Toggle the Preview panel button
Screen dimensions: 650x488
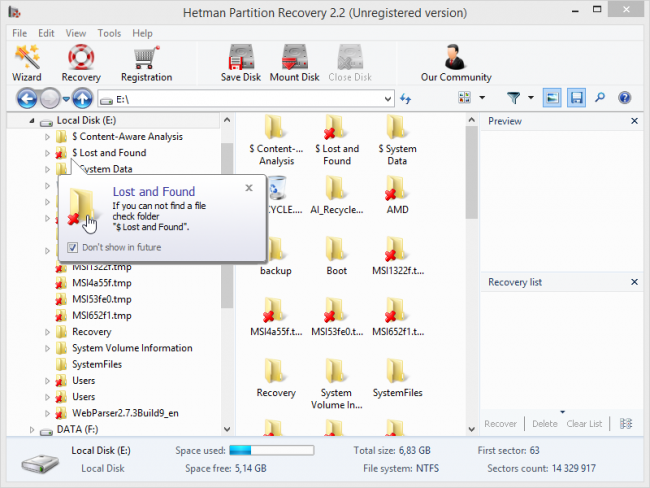[552, 98]
